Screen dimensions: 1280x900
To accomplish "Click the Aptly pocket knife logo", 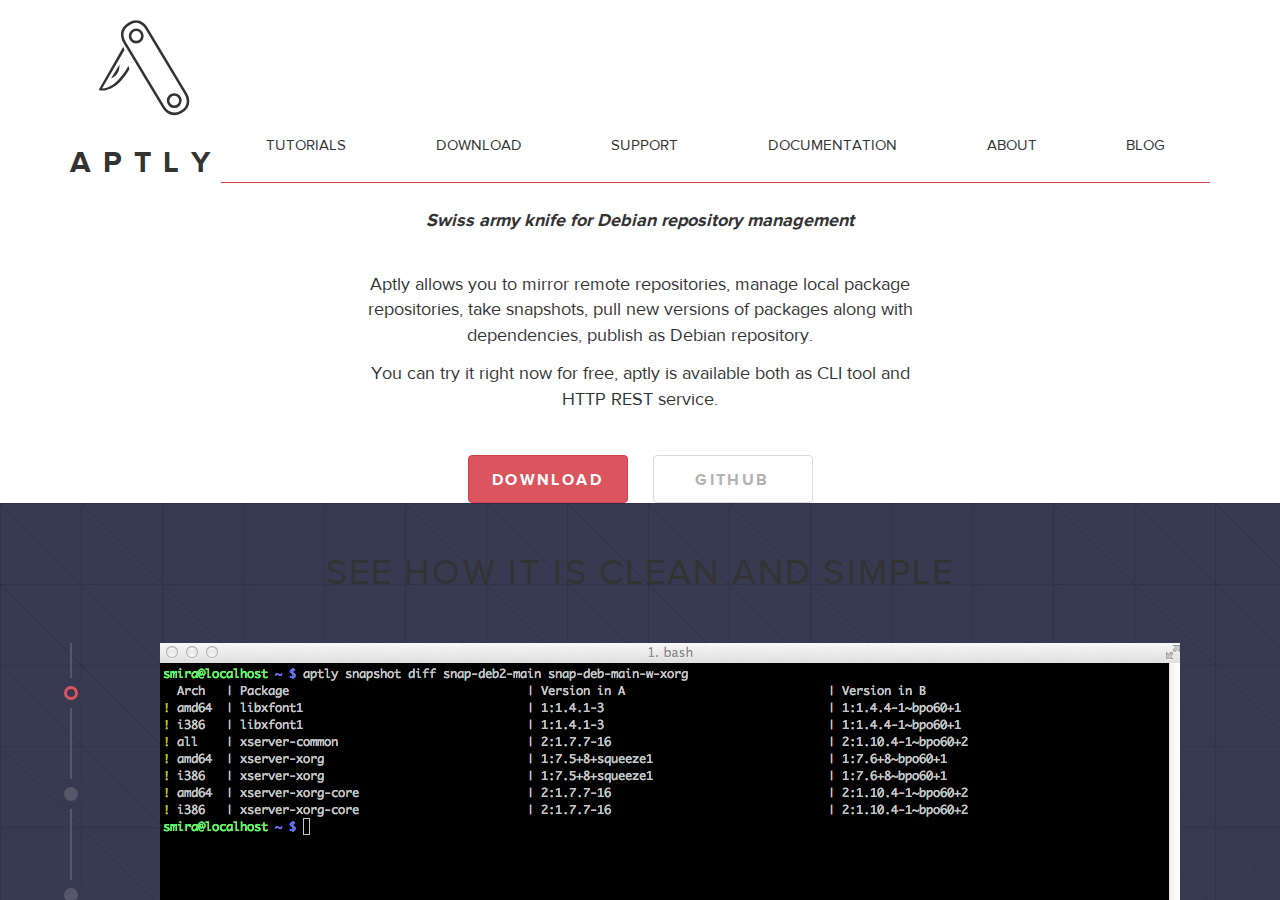I will pyautogui.click(x=144, y=68).
